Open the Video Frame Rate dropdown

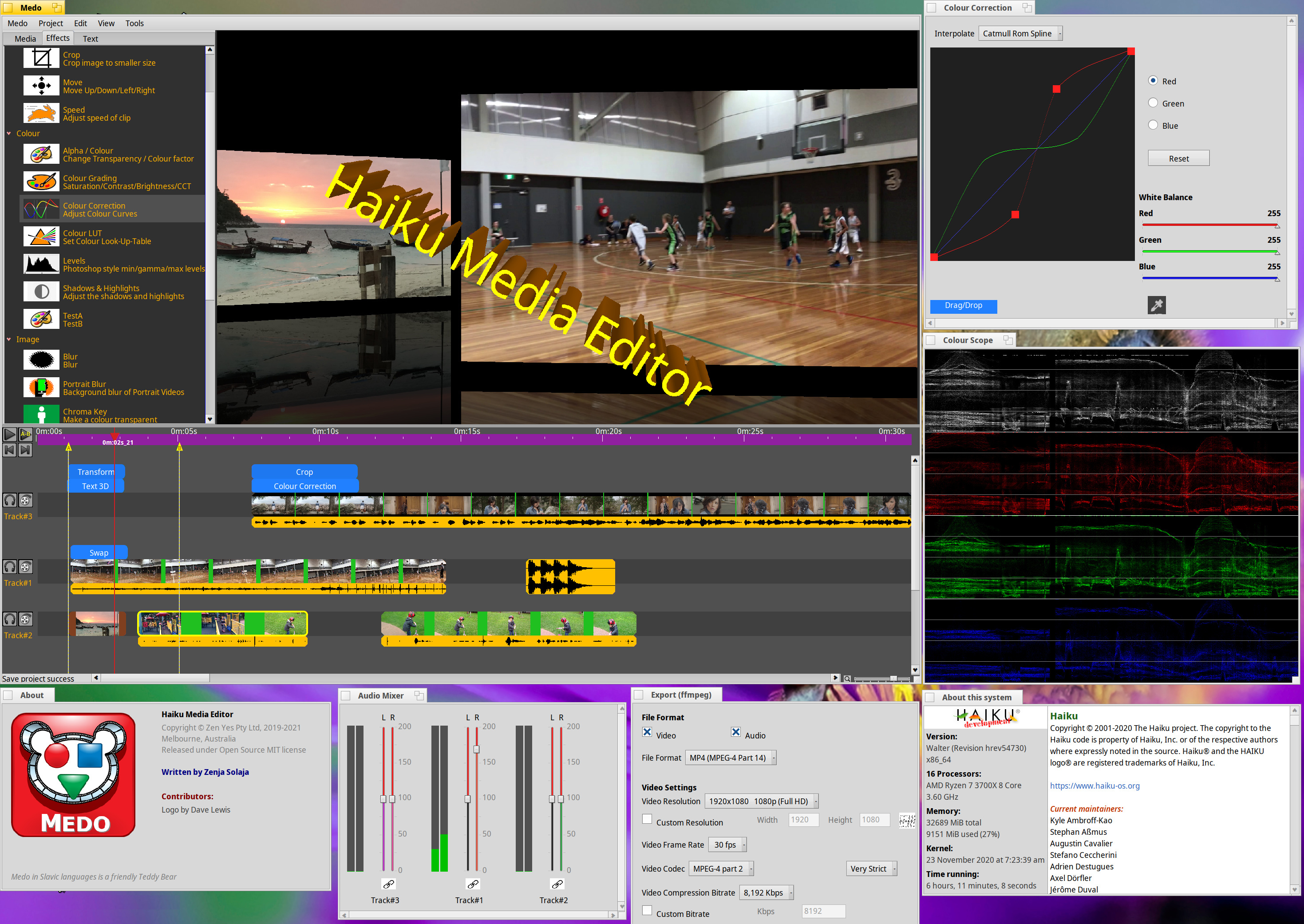[727, 845]
